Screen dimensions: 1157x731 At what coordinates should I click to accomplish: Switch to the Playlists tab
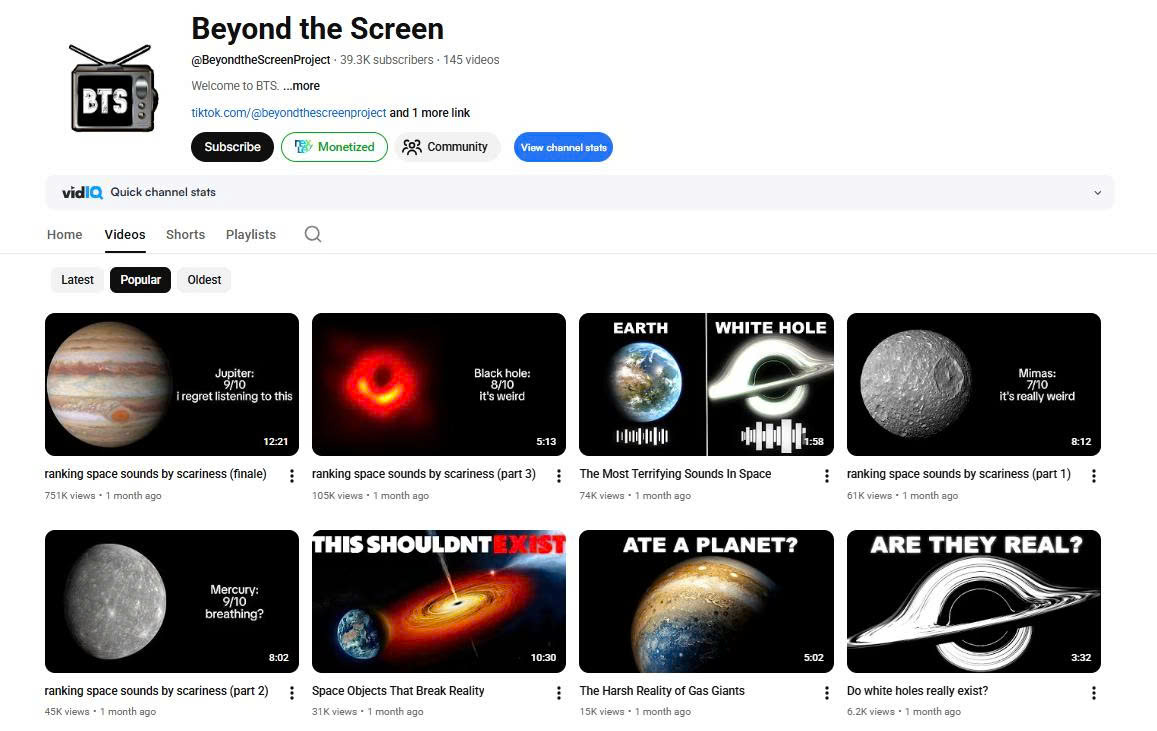[x=251, y=234]
